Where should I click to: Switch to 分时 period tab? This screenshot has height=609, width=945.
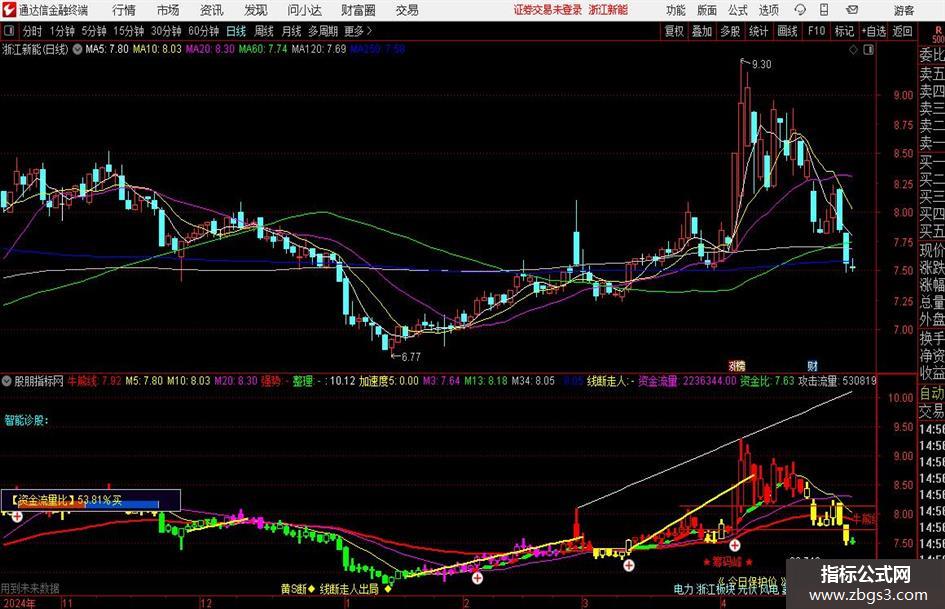point(32,31)
